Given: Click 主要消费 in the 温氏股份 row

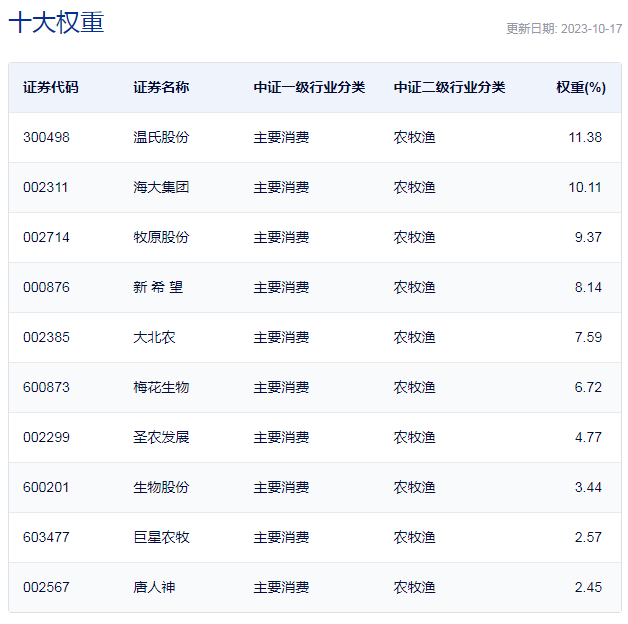Looking at the screenshot, I should pos(281,137).
